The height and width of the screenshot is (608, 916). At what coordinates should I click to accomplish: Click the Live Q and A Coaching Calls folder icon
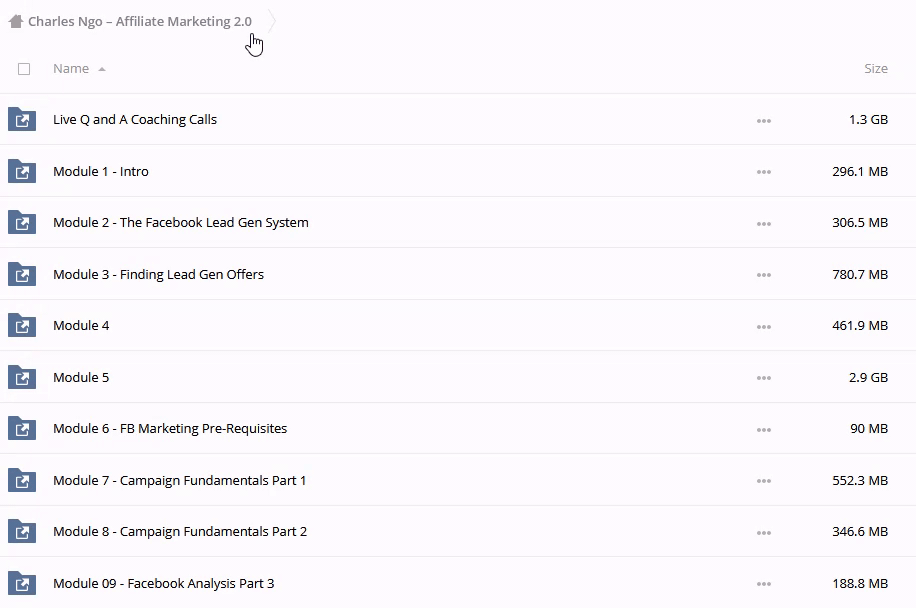(x=22, y=120)
